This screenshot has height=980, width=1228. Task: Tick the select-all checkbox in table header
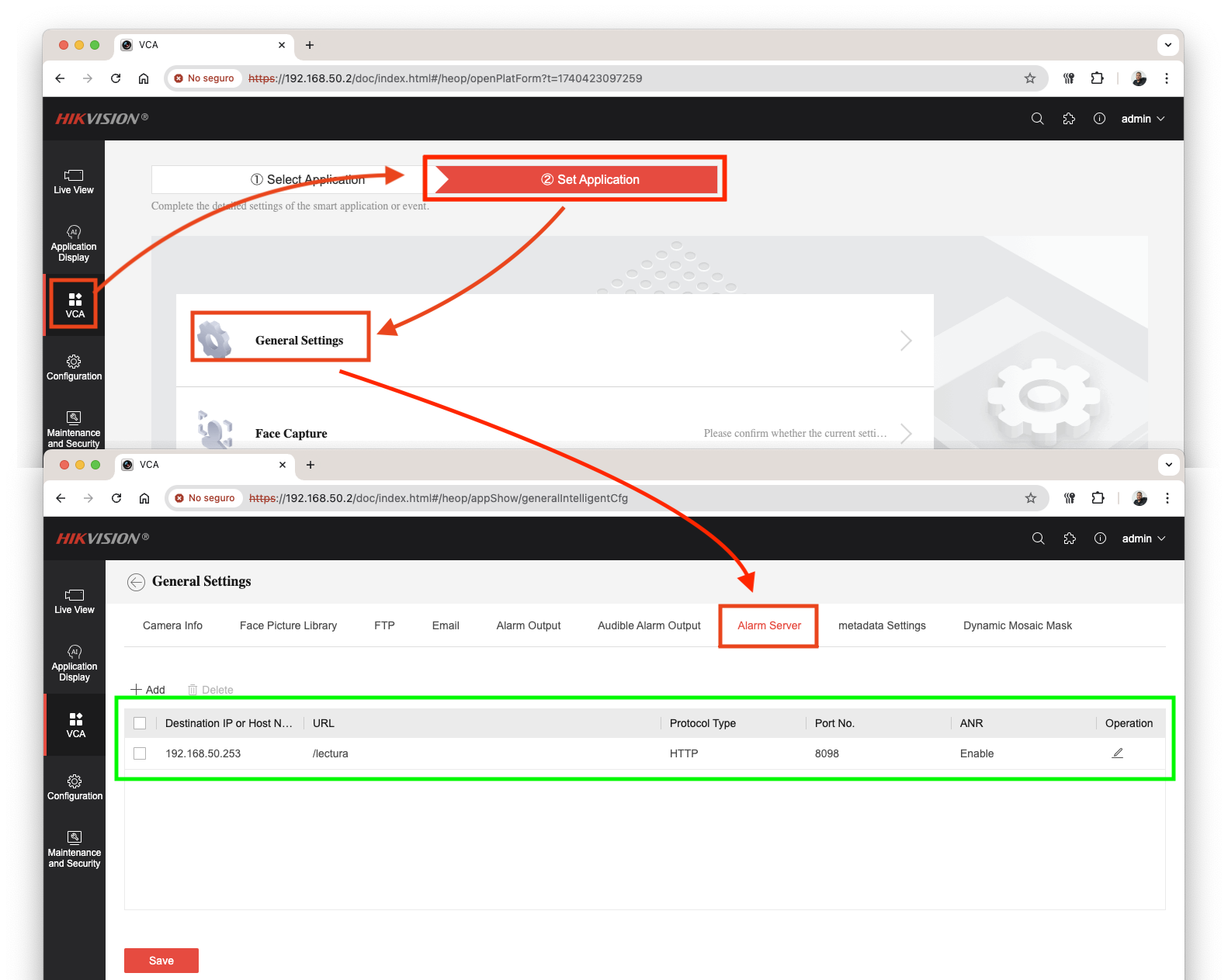[140, 723]
